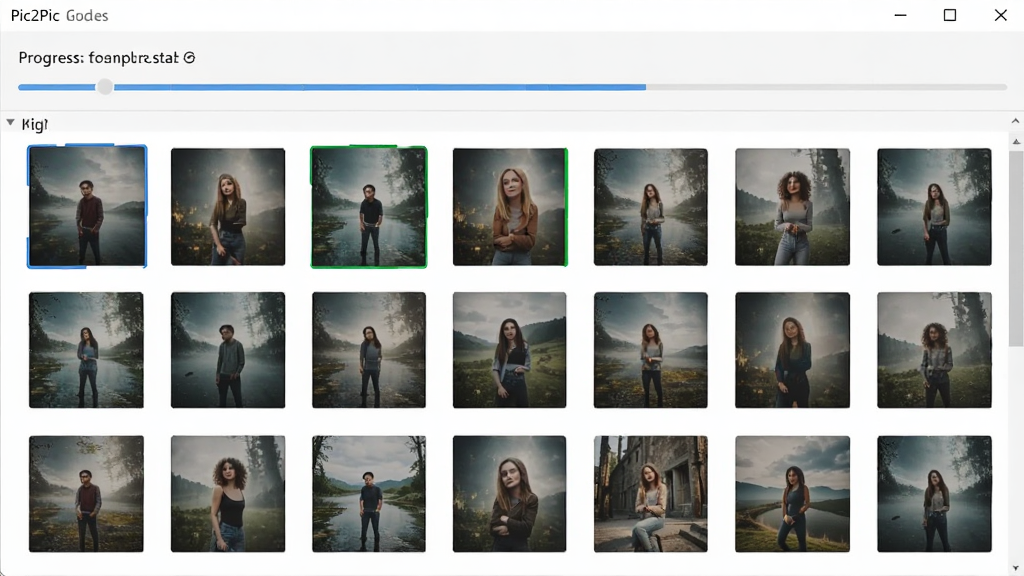Open the thumbnail of woman sitting by stone building
Screen dimensions: 1024x576
[650, 494]
